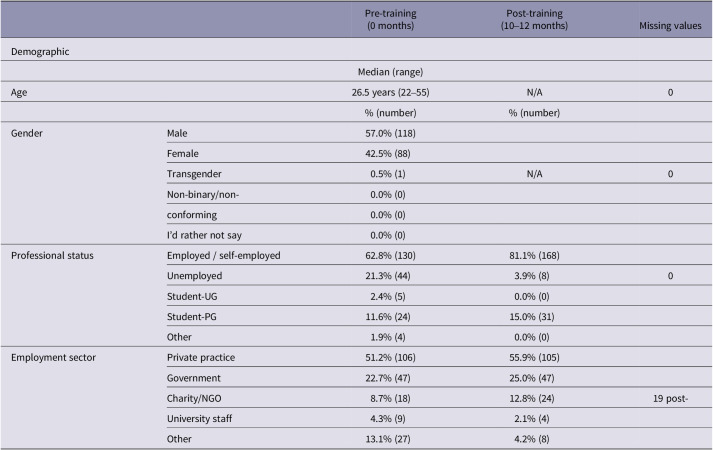Click the Post-training (10–12 months) header
Screen dimensions: 713x450
click(534, 20)
